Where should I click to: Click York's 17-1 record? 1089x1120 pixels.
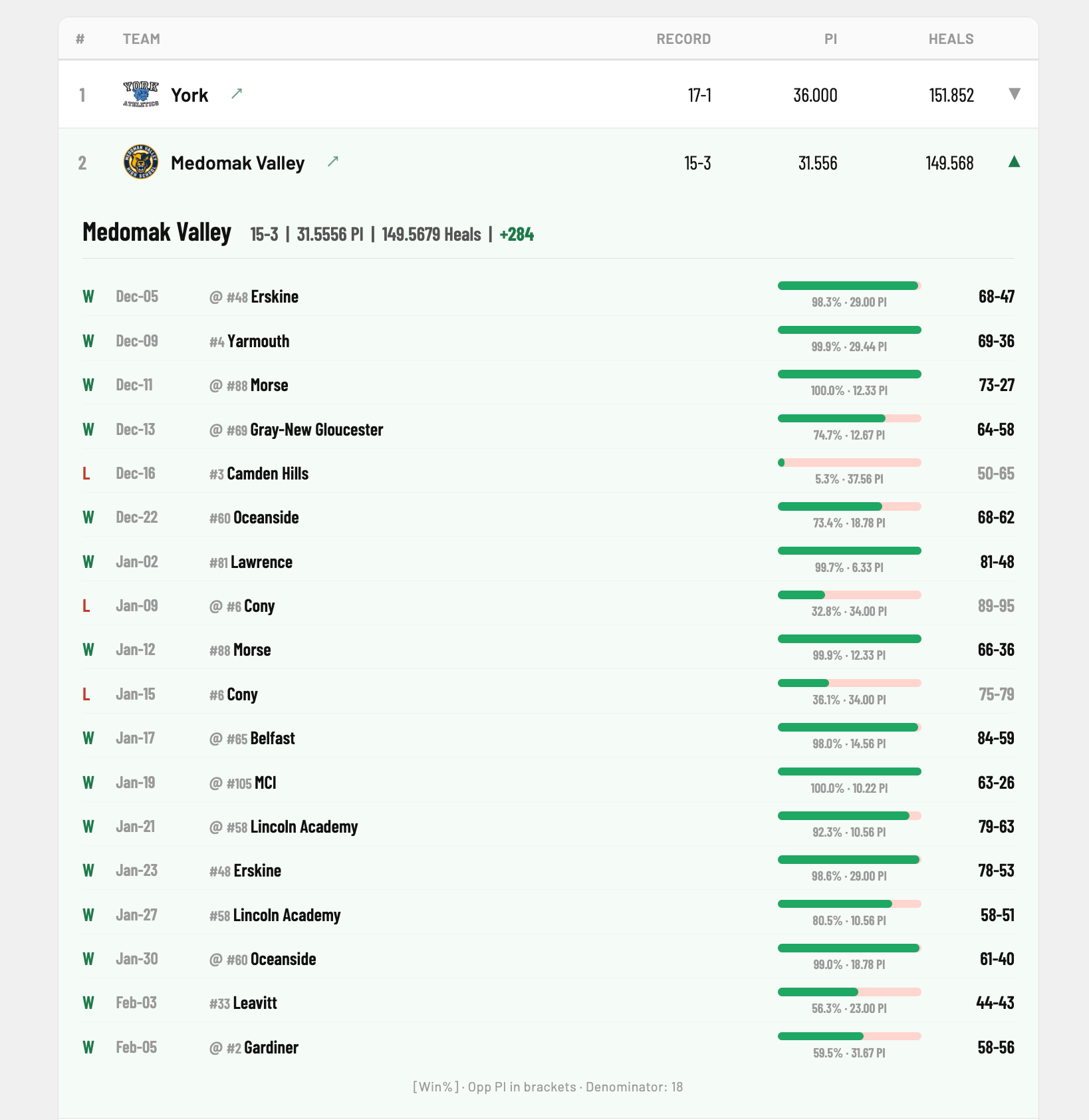click(x=699, y=95)
